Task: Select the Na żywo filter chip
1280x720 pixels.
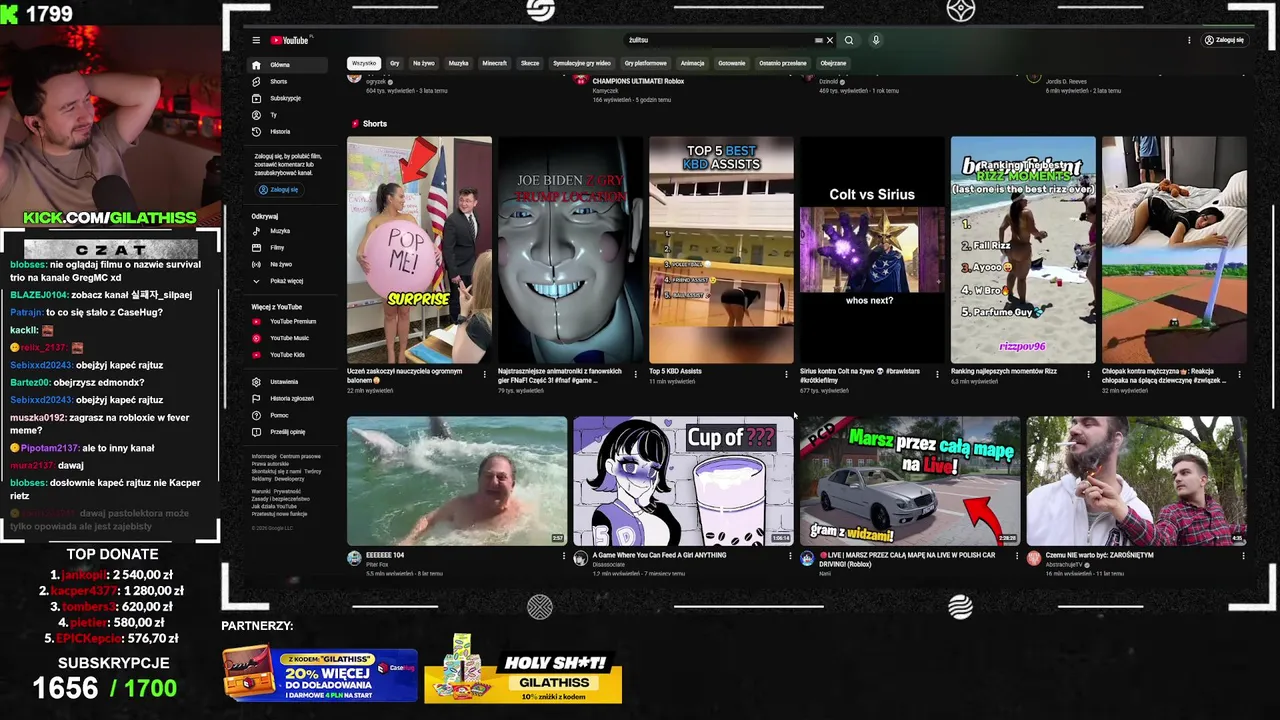Action: tap(424, 63)
